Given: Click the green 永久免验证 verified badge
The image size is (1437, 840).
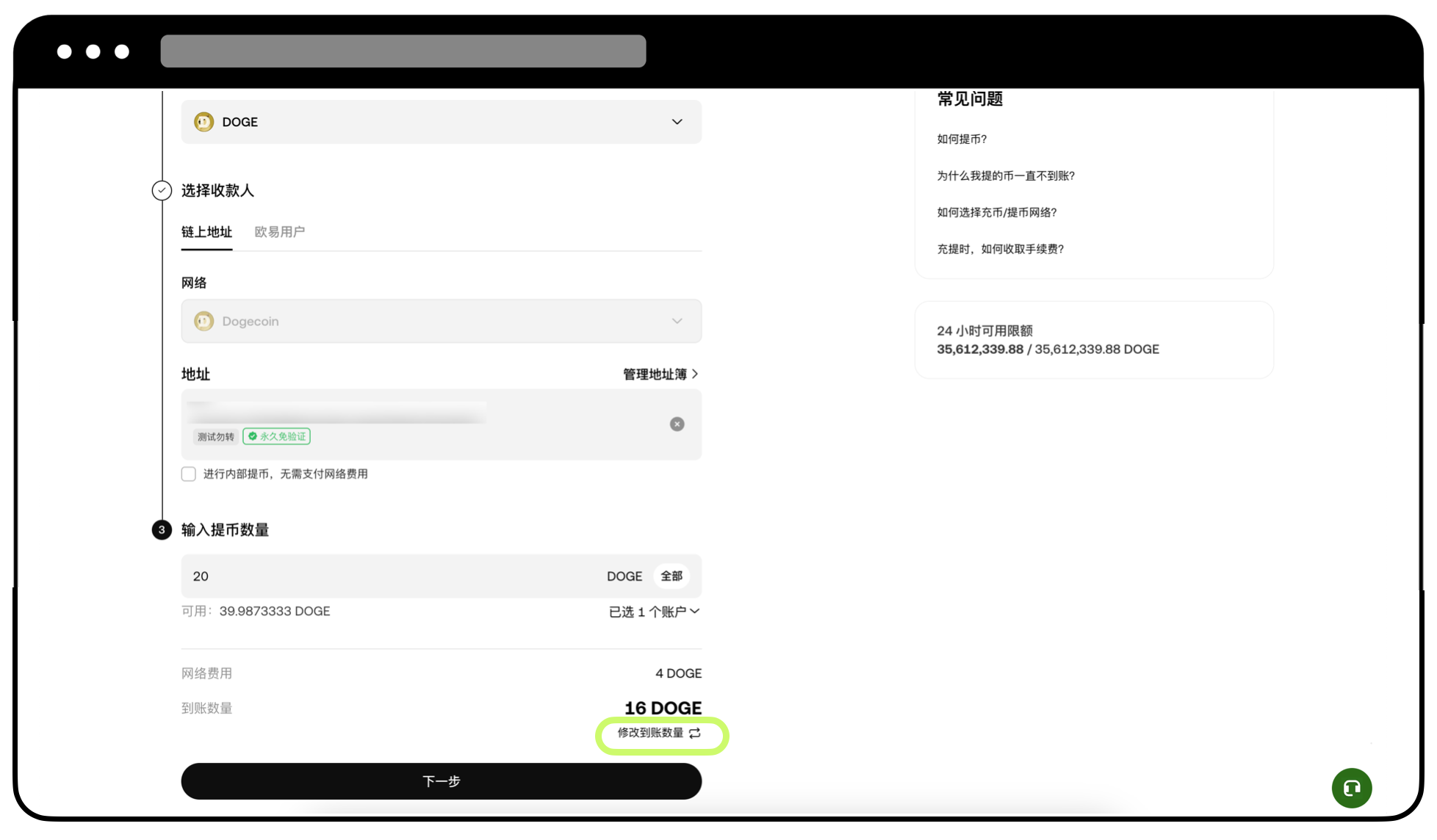Looking at the screenshot, I should 276,437.
